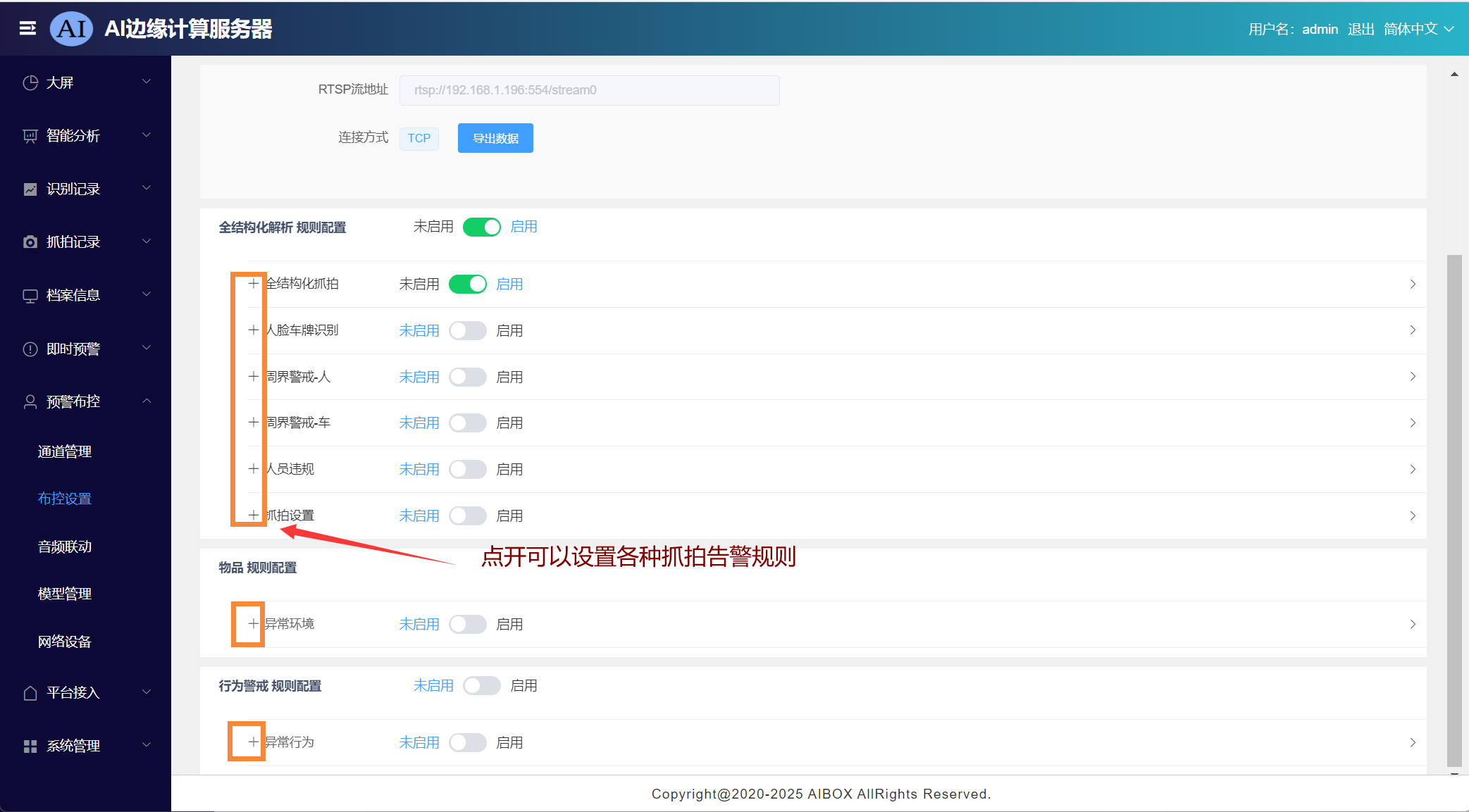Click the 导出数据 button

(495, 138)
